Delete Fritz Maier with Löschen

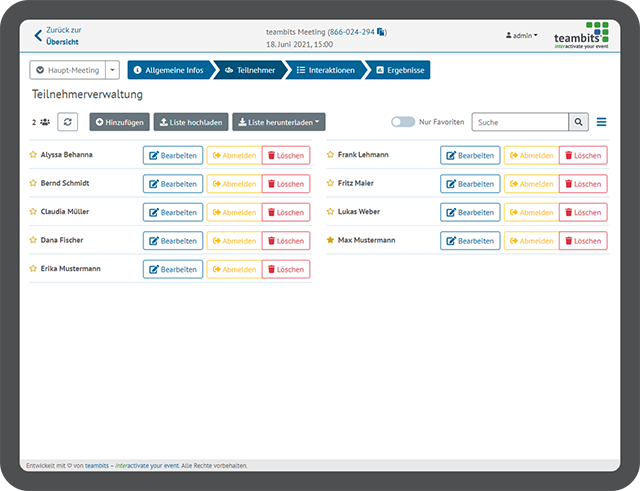pos(583,184)
